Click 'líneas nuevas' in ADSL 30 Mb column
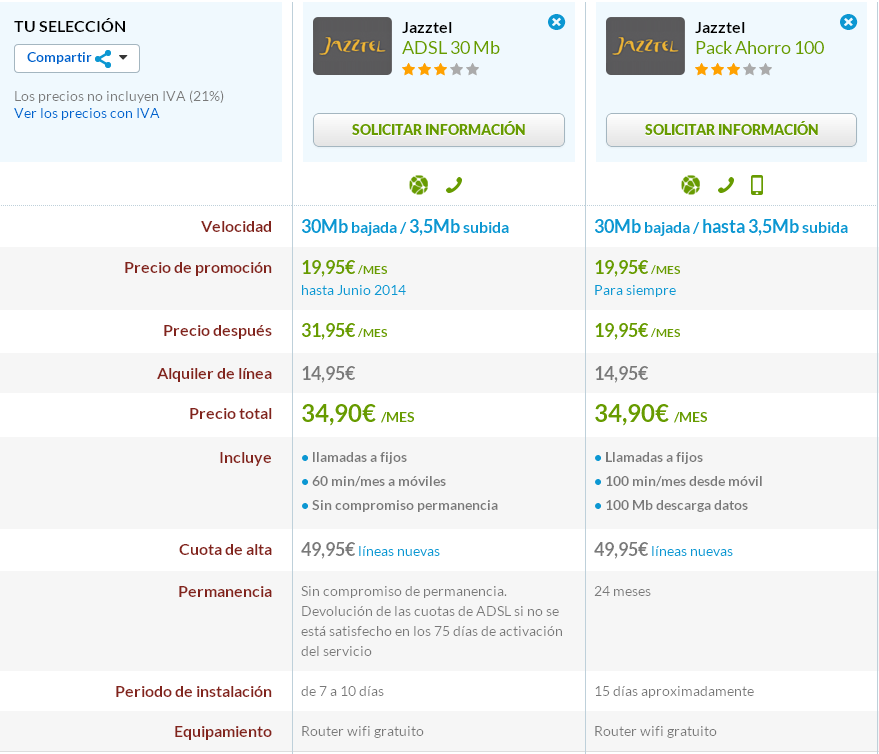The height and width of the screenshot is (754, 879). click(x=399, y=552)
